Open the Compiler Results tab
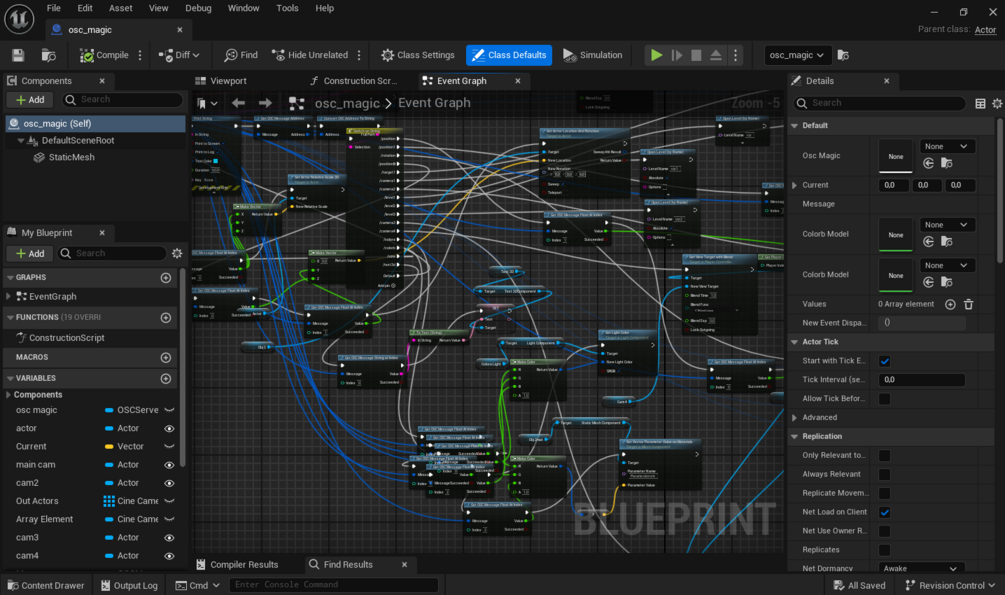This screenshot has width=1005, height=595. [x=237, y=564]
